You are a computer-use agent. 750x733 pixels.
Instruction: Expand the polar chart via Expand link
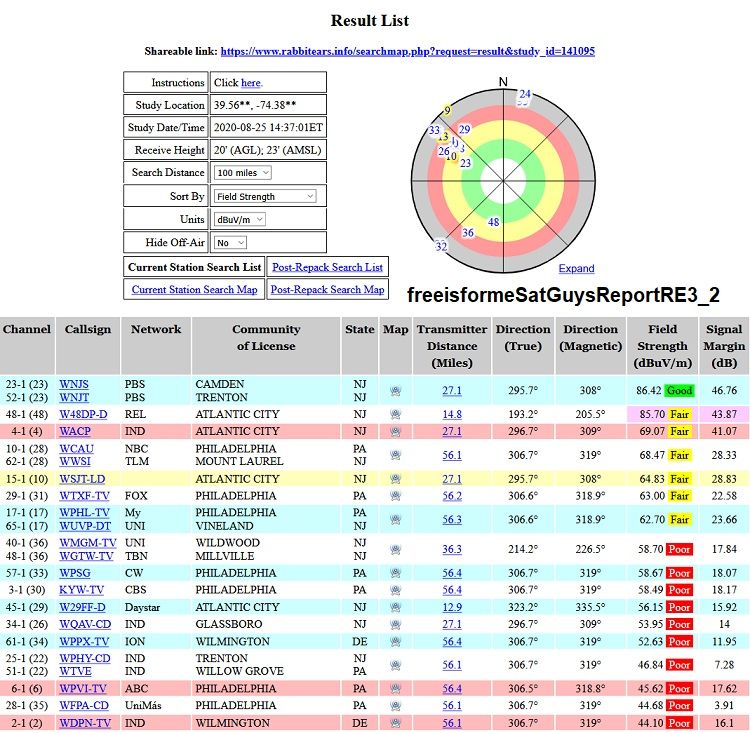[x=576, y=268]
